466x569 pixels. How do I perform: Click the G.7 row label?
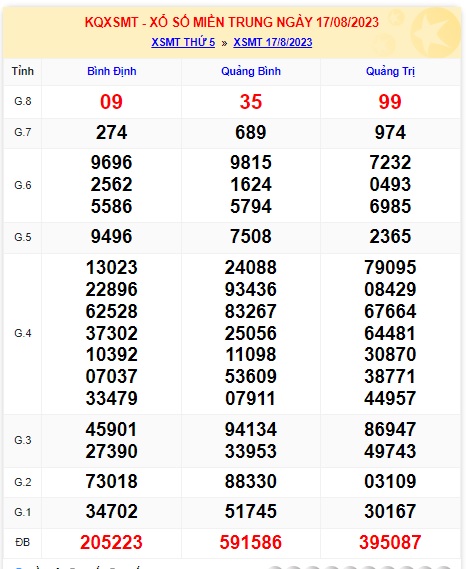23,132
